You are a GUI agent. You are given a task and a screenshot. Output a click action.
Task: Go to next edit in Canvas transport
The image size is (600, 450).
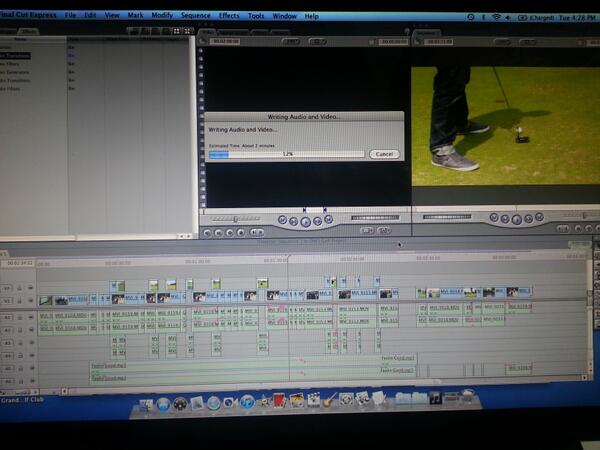tap(539, 217)
